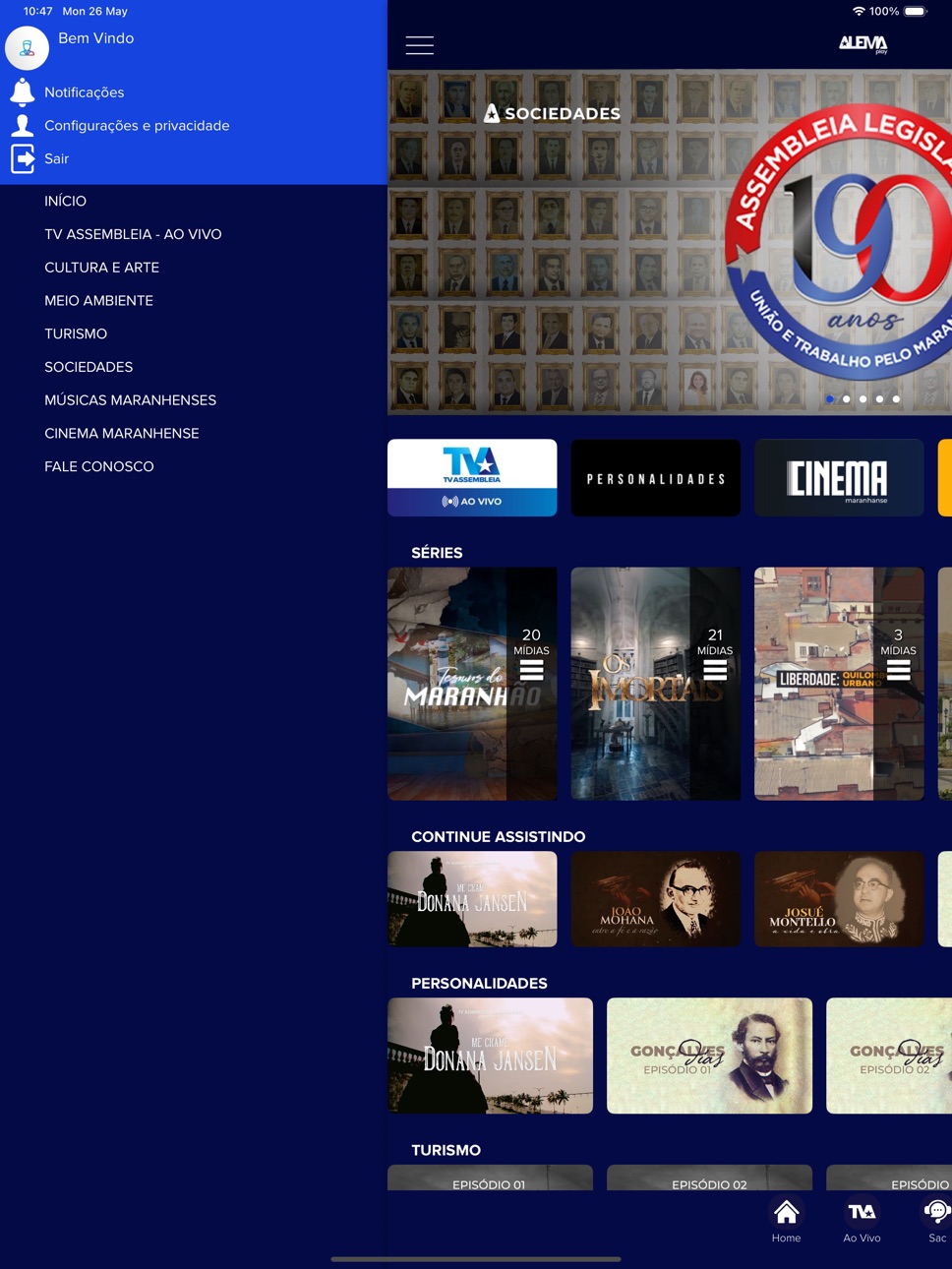Open TV ASSEMBLEIA - AO VIVO menu item

(133, 234)
